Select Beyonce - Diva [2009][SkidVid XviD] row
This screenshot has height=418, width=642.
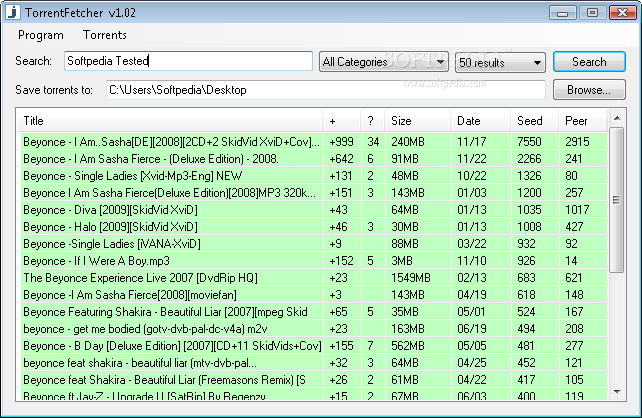314,210
